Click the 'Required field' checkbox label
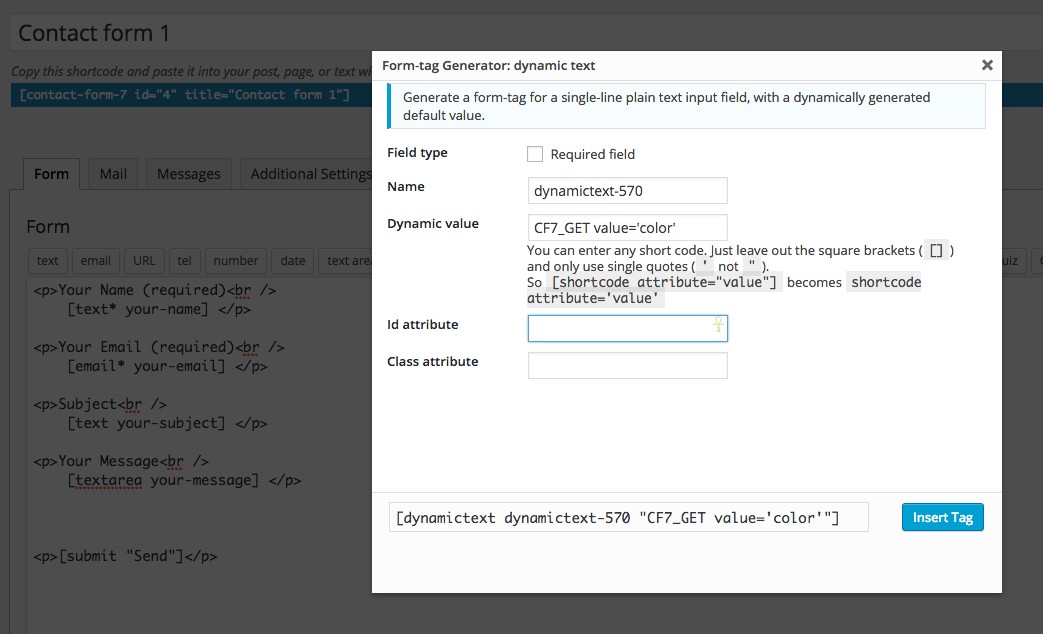 [593, 154]
